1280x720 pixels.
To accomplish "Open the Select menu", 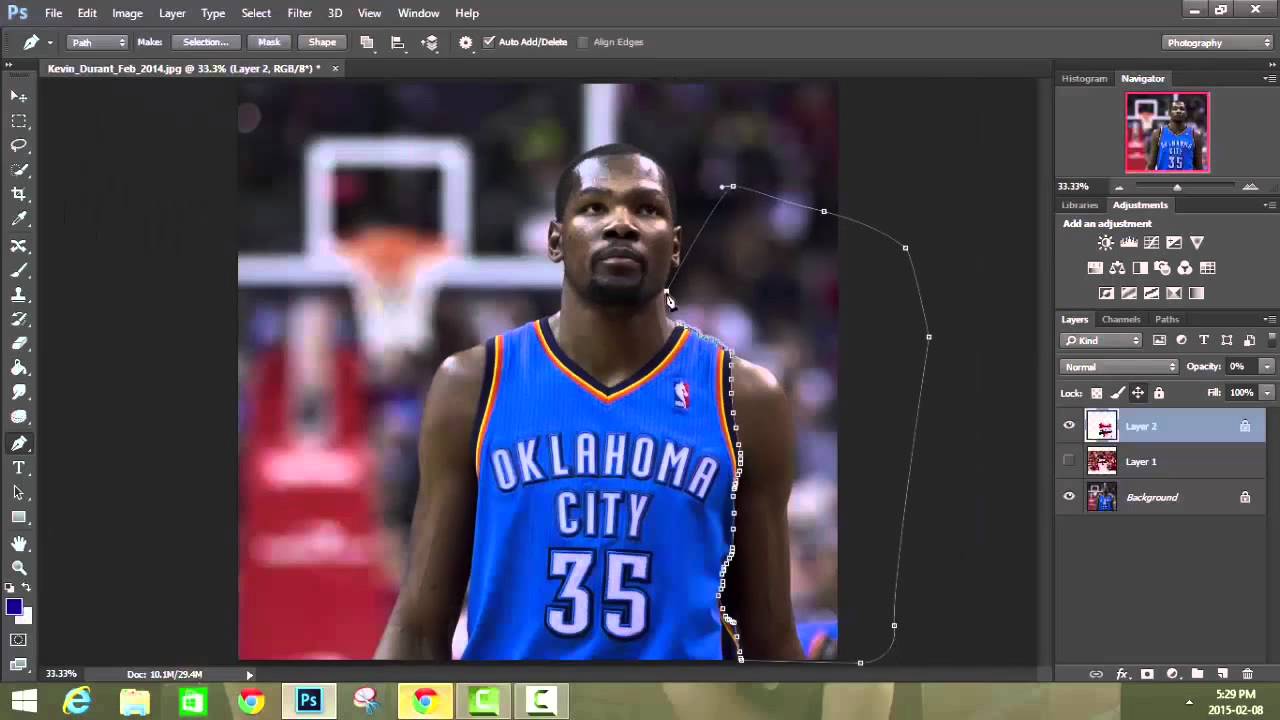I will [256, 13].
